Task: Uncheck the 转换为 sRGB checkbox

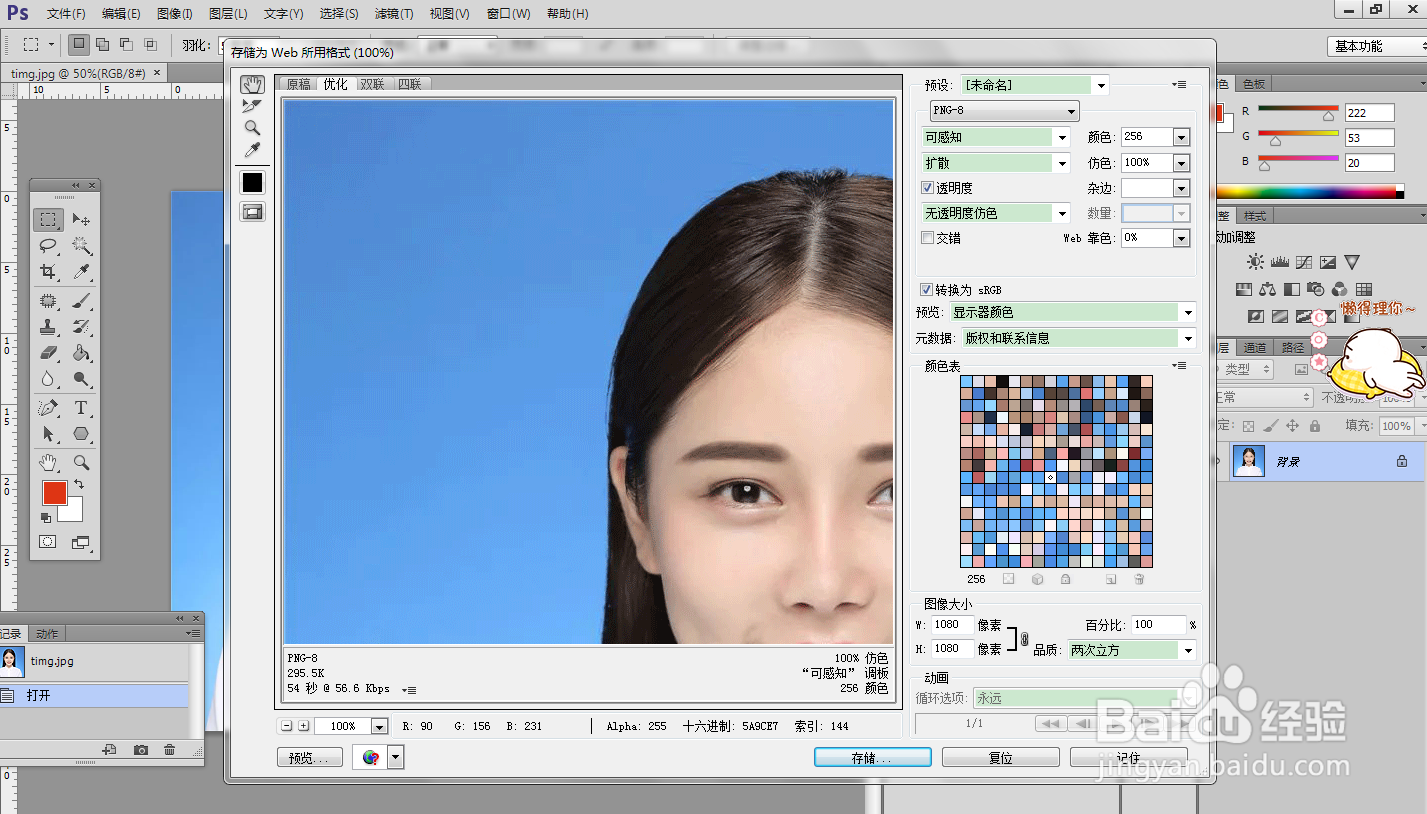Action: click(x=927, y=289)
